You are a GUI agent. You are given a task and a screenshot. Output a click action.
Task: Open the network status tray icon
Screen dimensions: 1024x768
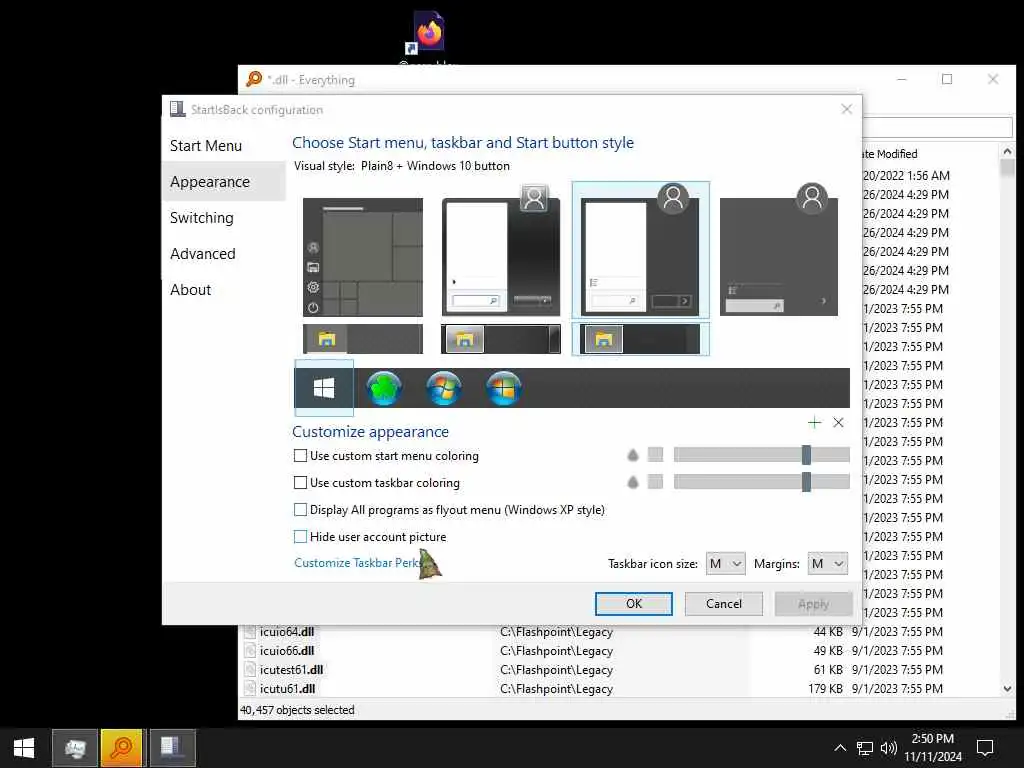pos(865,748)
